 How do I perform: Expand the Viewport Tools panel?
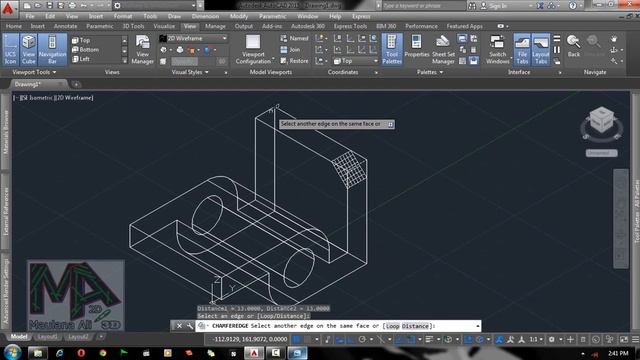[34, 72]
